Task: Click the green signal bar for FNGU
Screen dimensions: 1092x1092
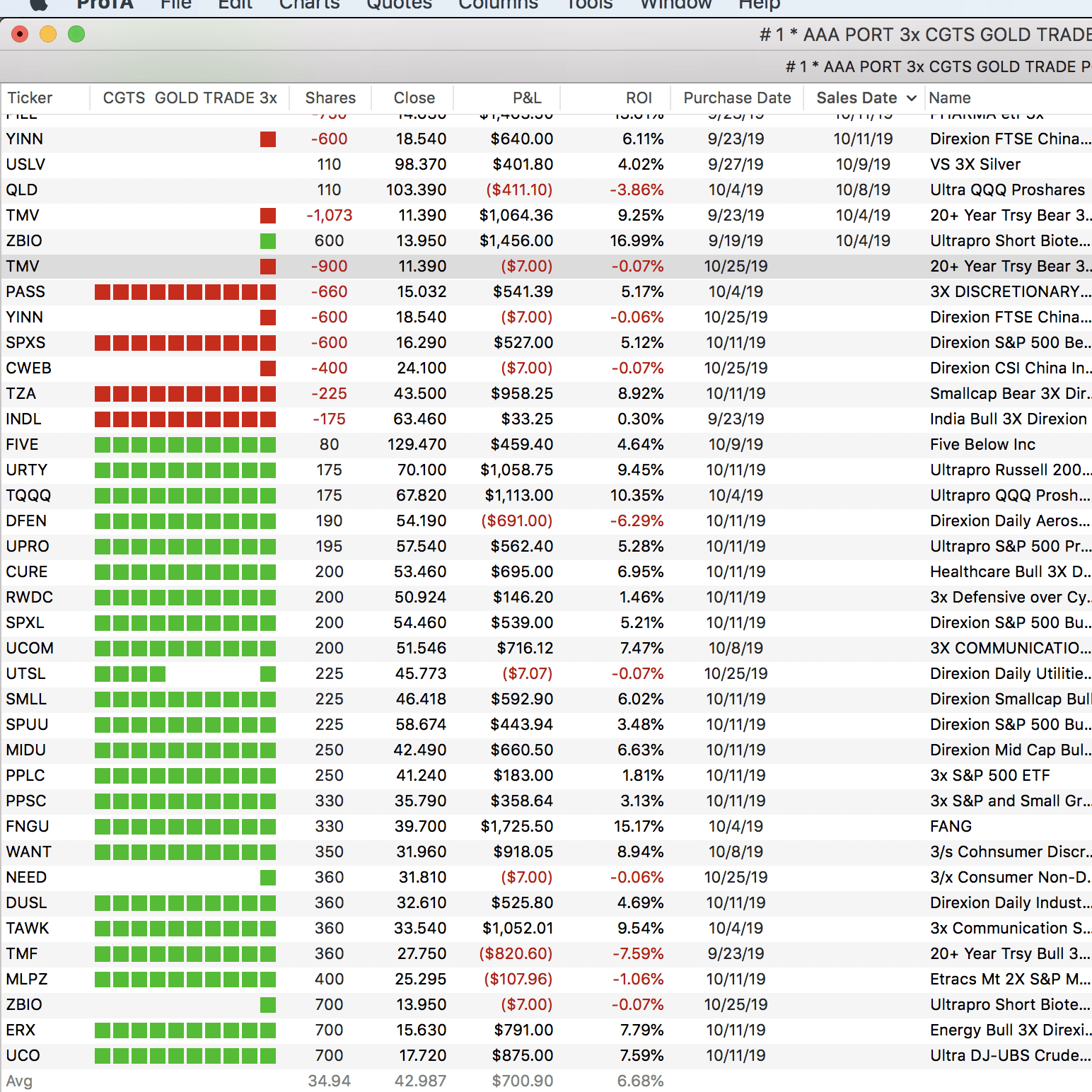Action: (x=185, y=827)
